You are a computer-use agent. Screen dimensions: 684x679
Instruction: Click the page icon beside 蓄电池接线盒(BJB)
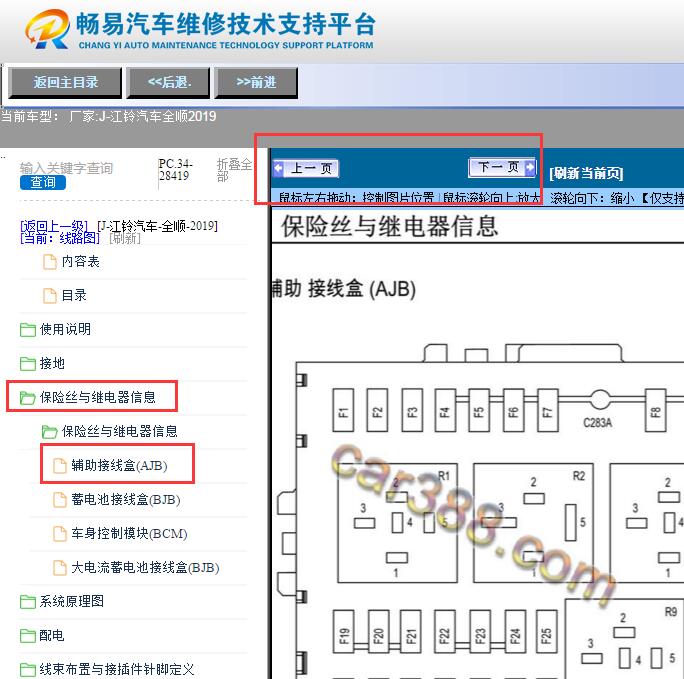click(x=60, y=500)
